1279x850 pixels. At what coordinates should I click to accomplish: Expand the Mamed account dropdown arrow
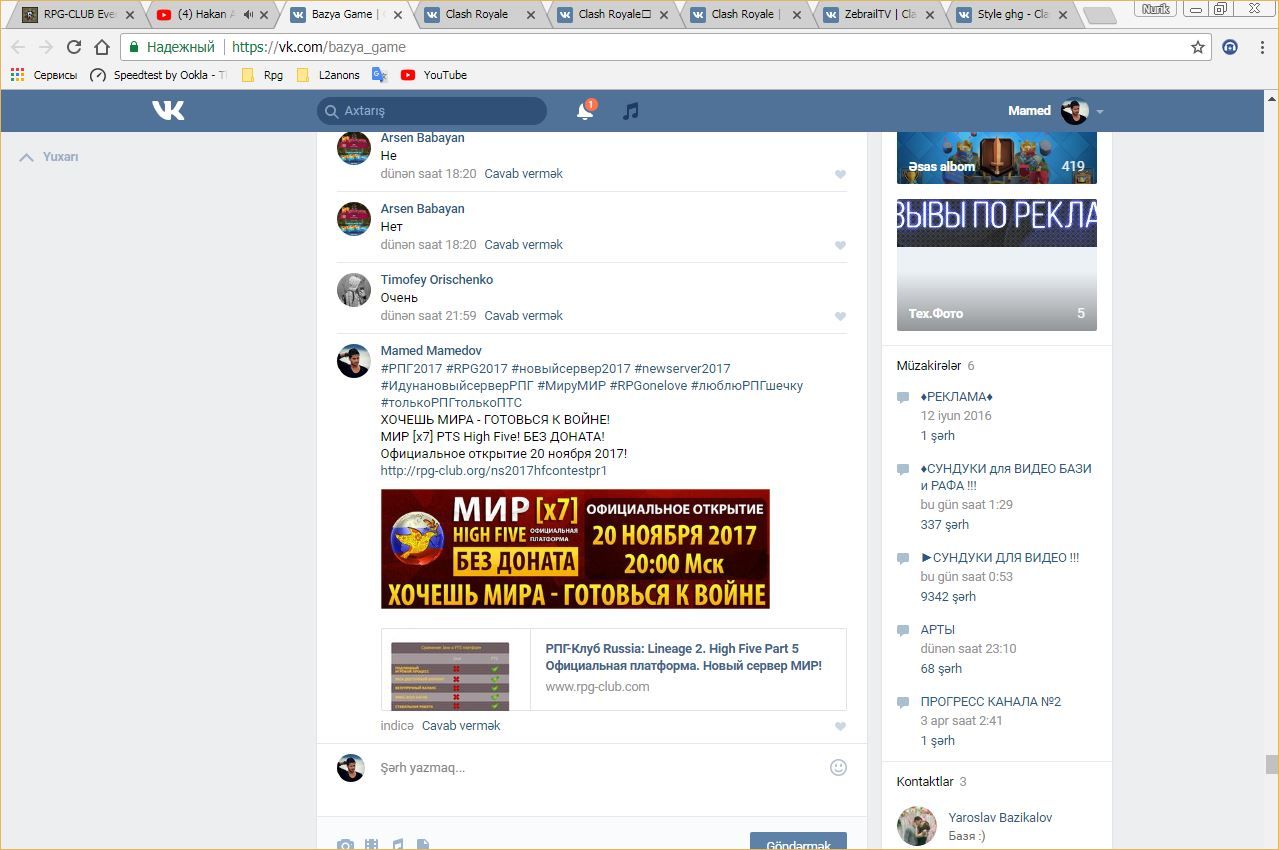coord(1100,112)
